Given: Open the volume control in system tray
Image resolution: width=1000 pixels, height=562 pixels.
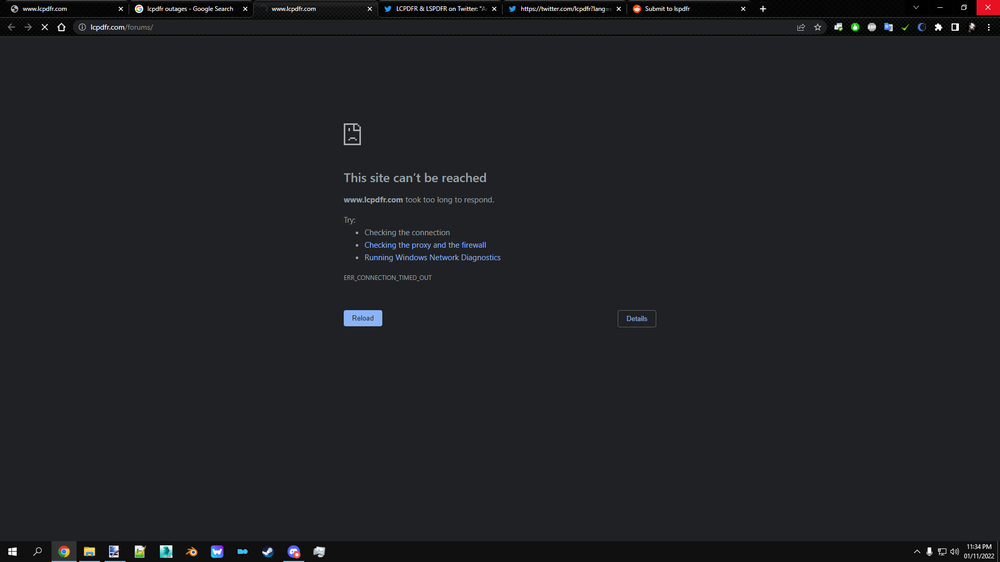Looking at the screenshot, I should [x=954, y=552].
